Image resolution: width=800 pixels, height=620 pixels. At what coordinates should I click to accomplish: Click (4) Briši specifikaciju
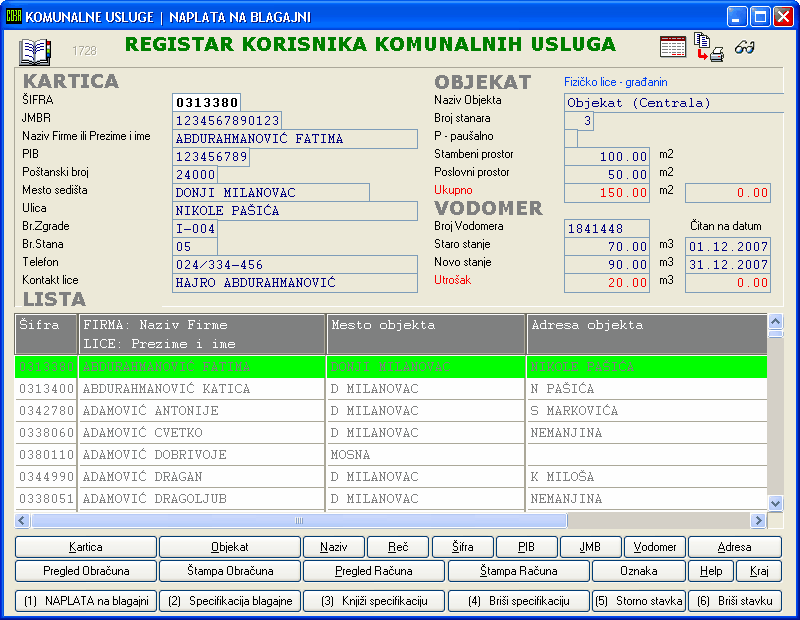point(518,601)
